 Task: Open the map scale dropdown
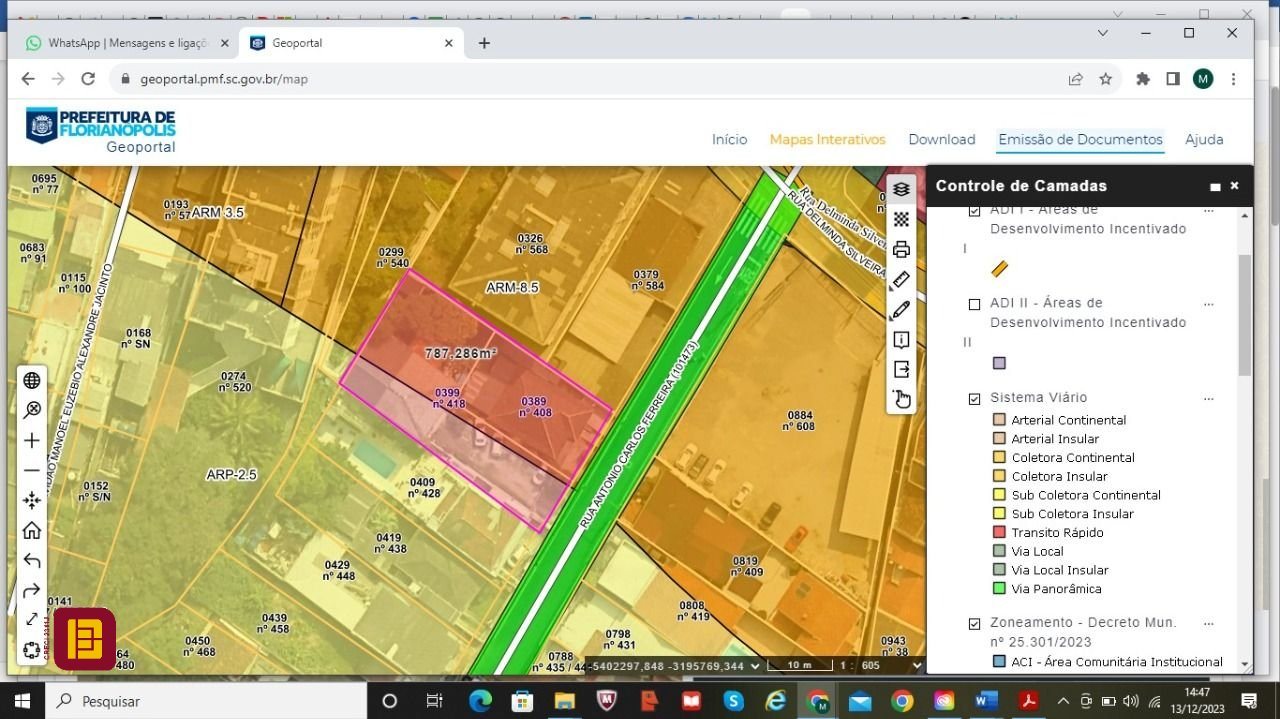[916, 666]
